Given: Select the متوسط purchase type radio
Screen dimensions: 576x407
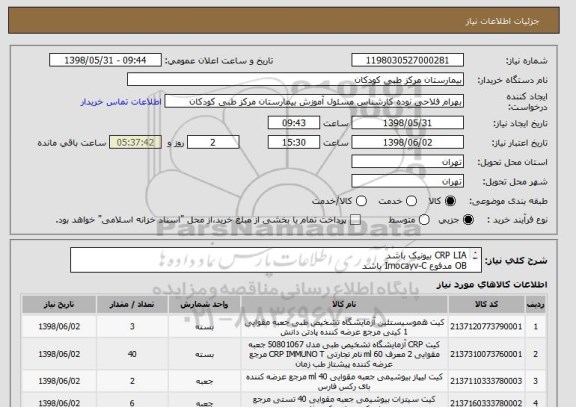Looking at the screenshot, I should click(424, 220).
